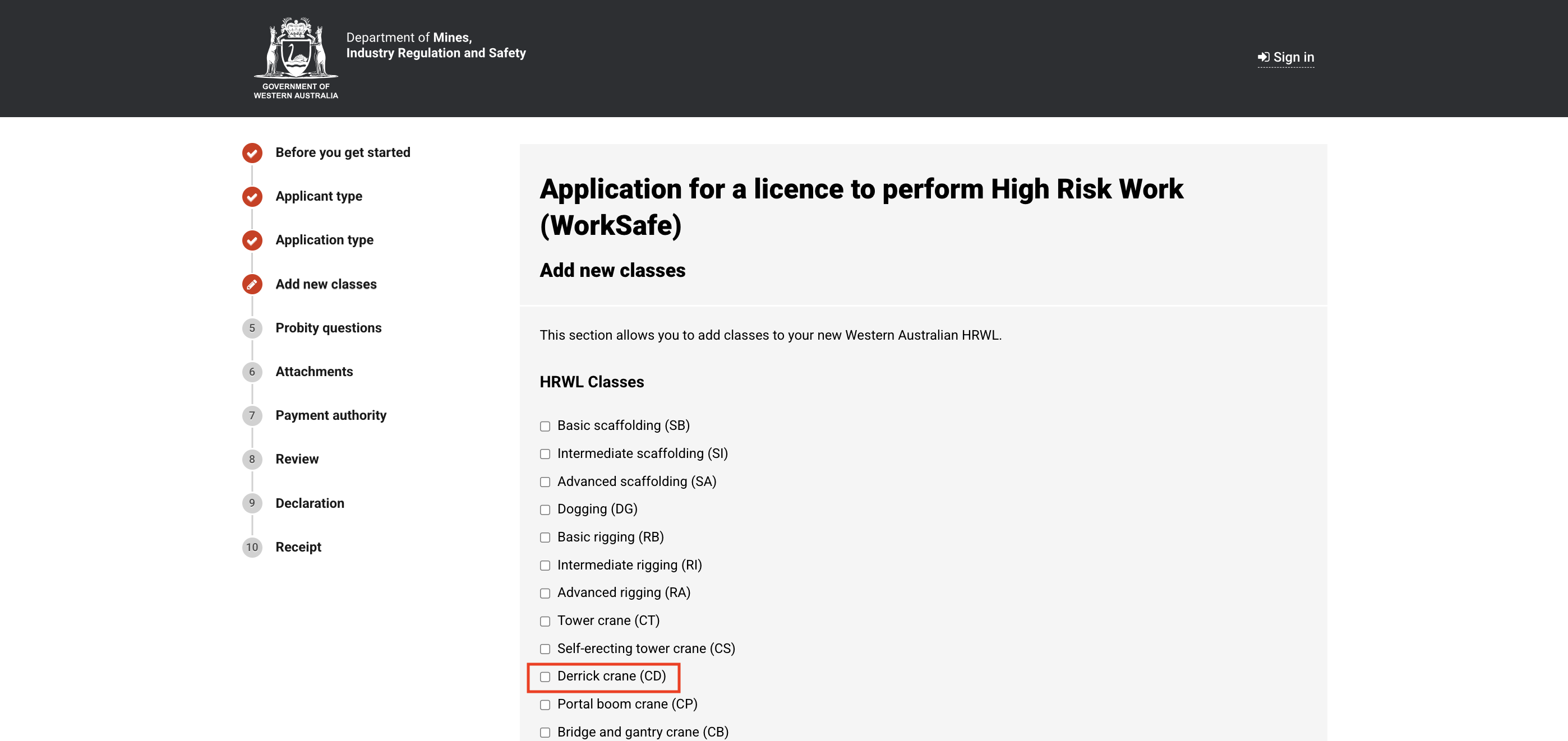Click the 'Before you get started' checkmark icon
1568x741 pixels.
point(252,152)
